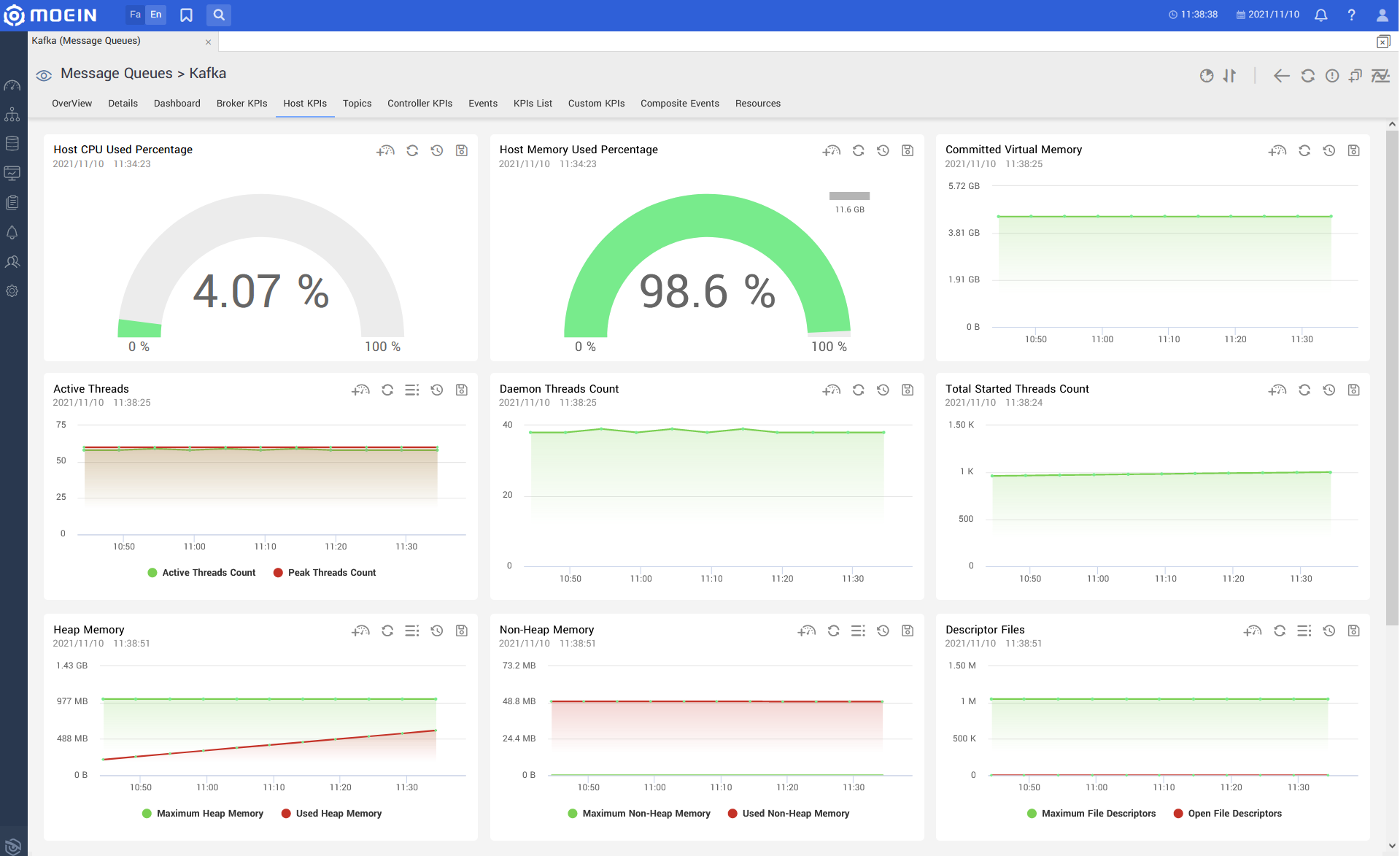The width and height of the screenshot is (1400, 856).
Task: Save the Descriptor Files chart
Action: [x=1354, y=631]
